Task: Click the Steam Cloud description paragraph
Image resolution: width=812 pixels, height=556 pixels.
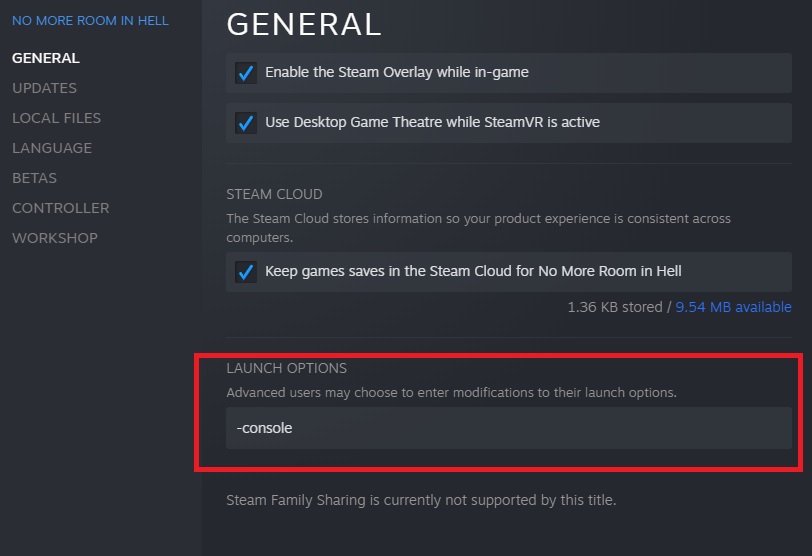Action: (x=478, y=228)
